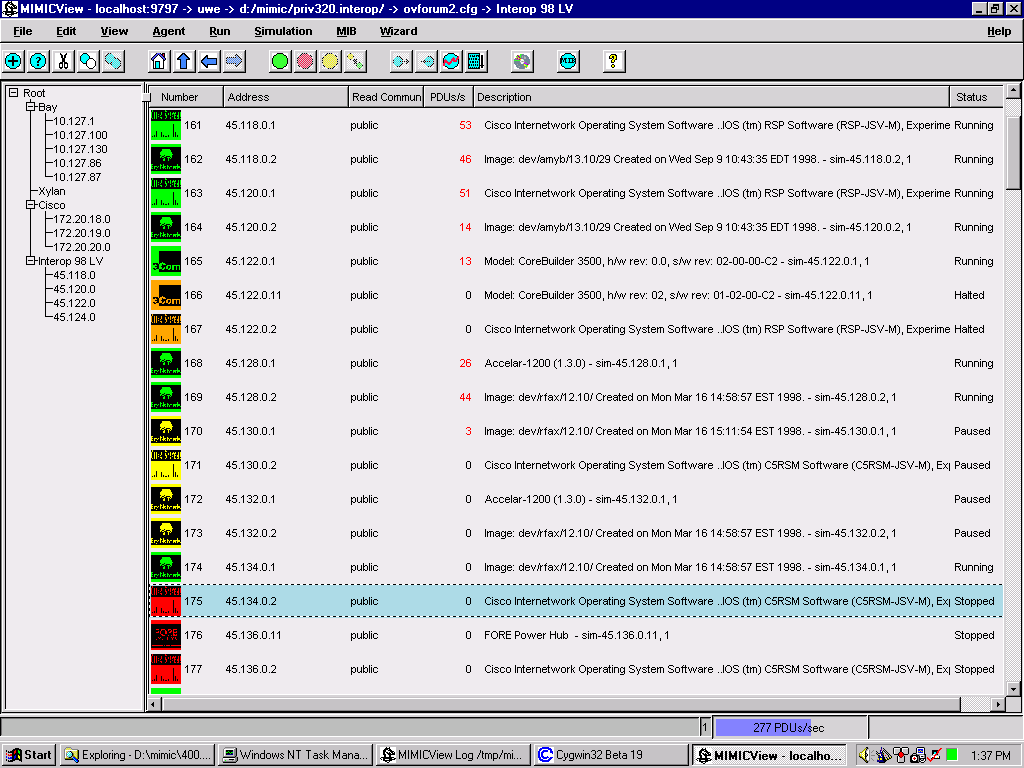Select agent row 45.128.0.1
The height and width of the screenshot is (768, 1024).
click(576, 363)
